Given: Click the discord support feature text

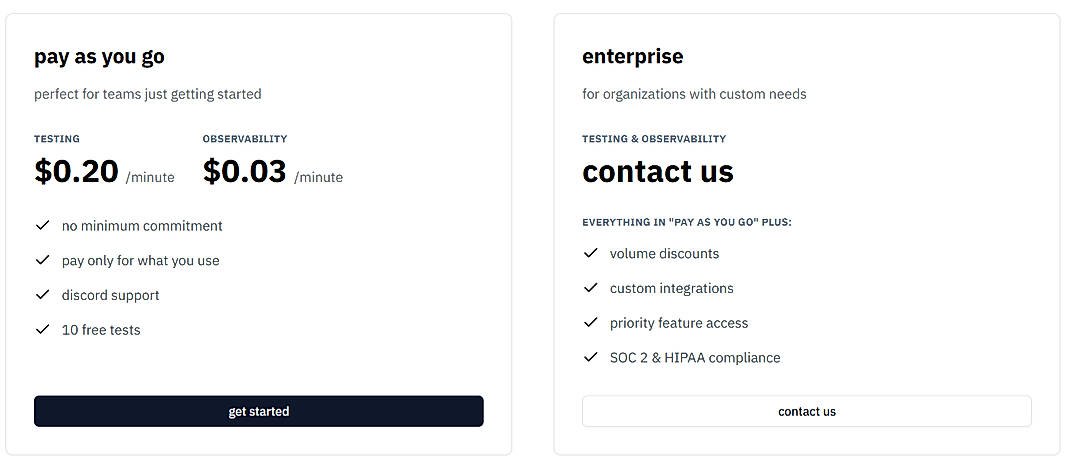Looking at the screenshot, I should [110, 295].
